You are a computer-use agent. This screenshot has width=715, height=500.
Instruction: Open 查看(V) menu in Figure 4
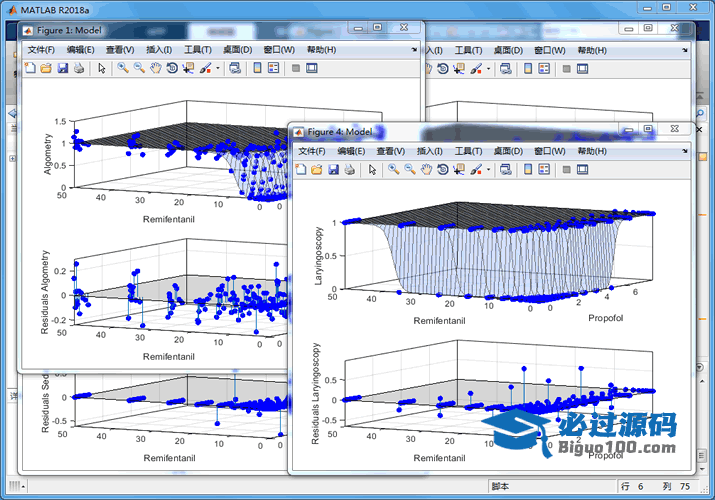click(391, 151)
